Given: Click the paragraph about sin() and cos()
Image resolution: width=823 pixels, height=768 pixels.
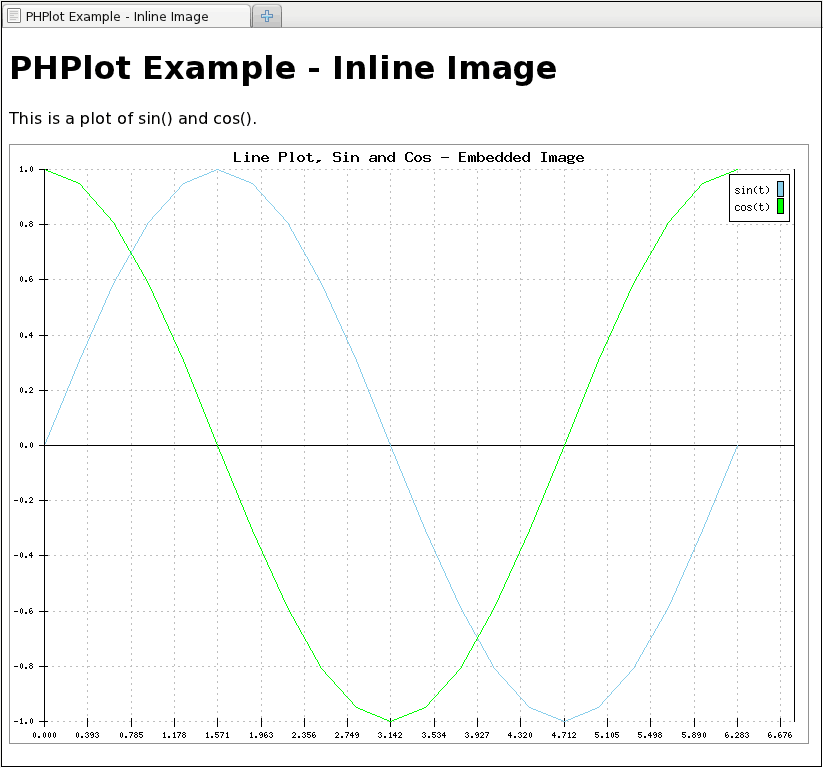Looking at the screenshot, I should click(133, 118).
